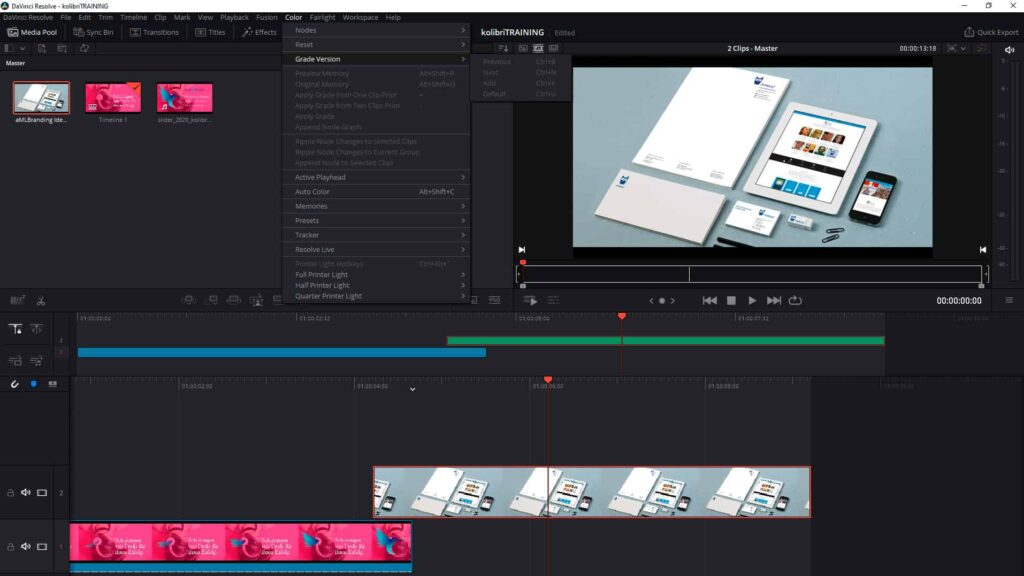Expand the Active Playhead submenu
The width and height of the screenshot is (1024, 576).
[x=376, y=177]
